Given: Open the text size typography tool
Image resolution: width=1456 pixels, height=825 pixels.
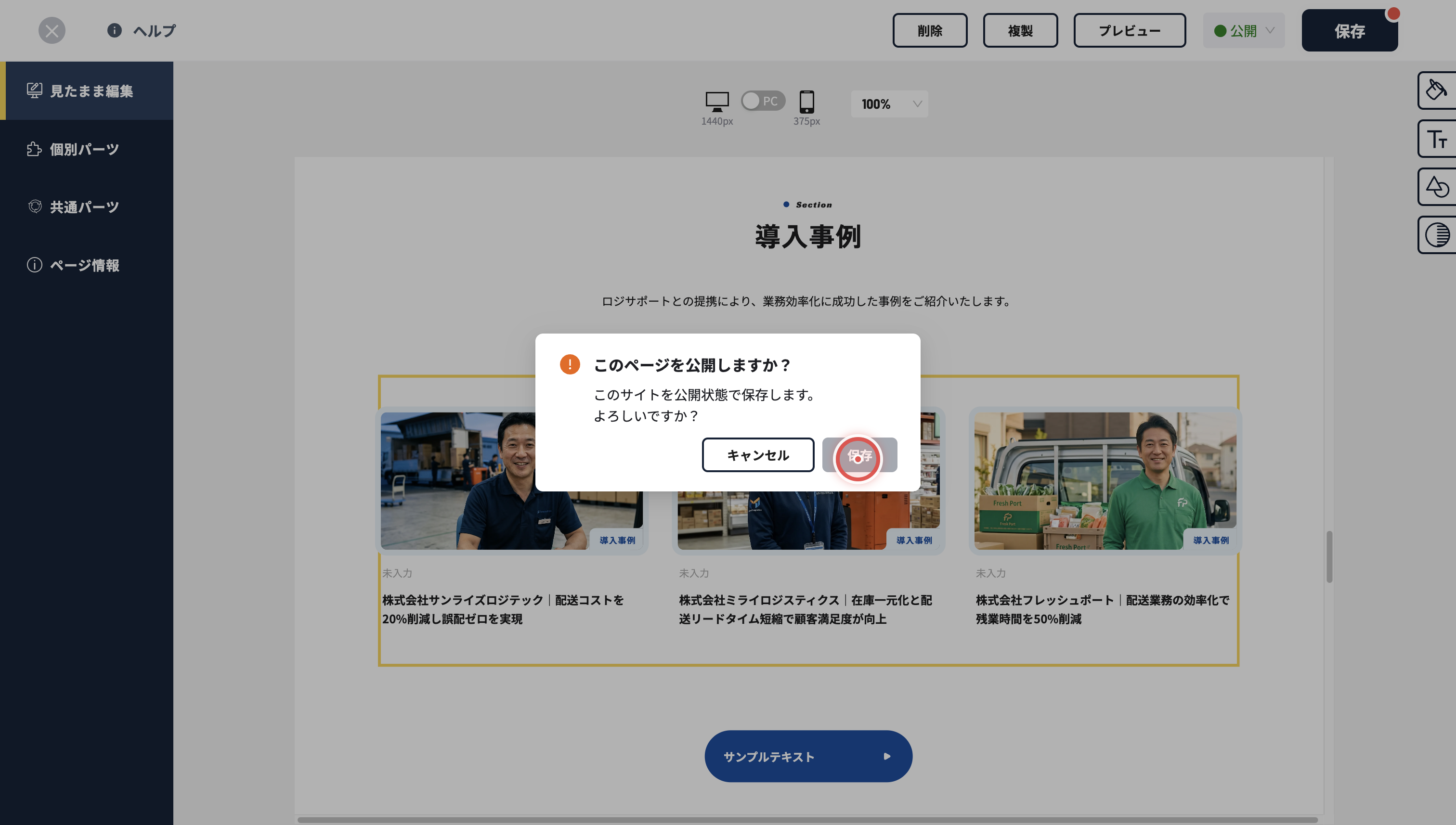Looking at the screenshot, I should click(x=1437, y=139).
